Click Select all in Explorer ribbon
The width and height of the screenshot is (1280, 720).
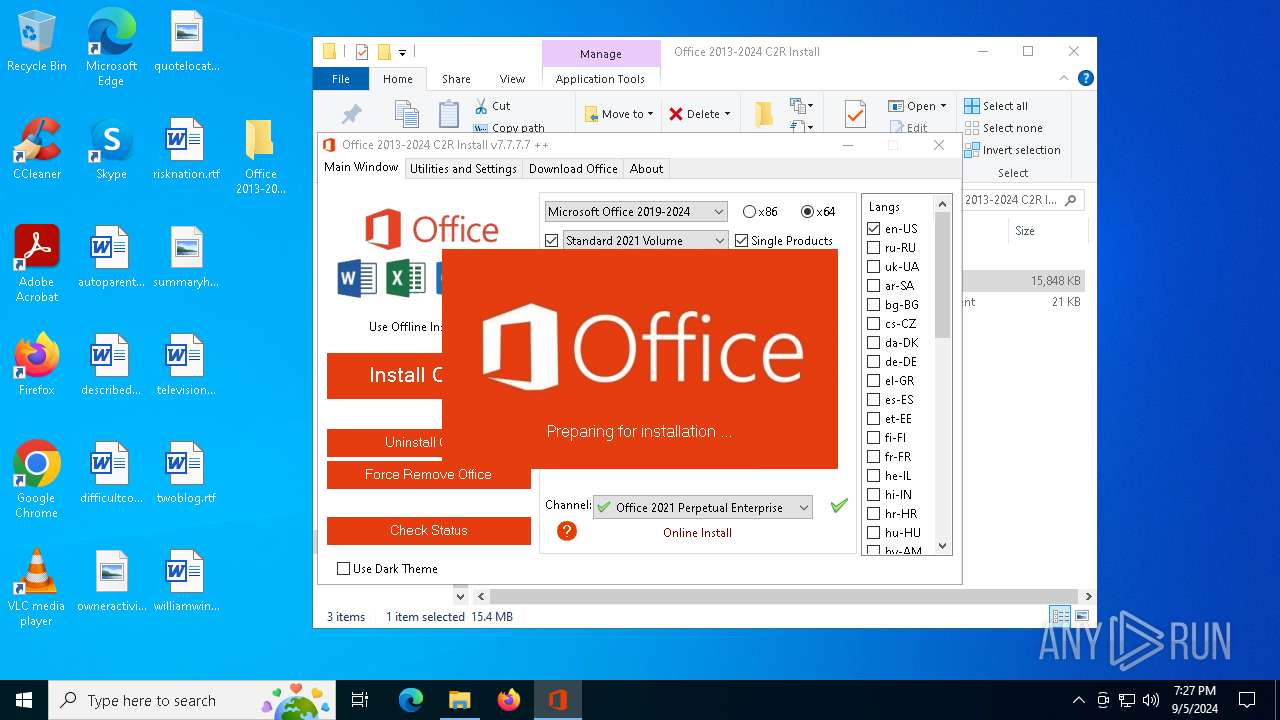coord(996,106)
